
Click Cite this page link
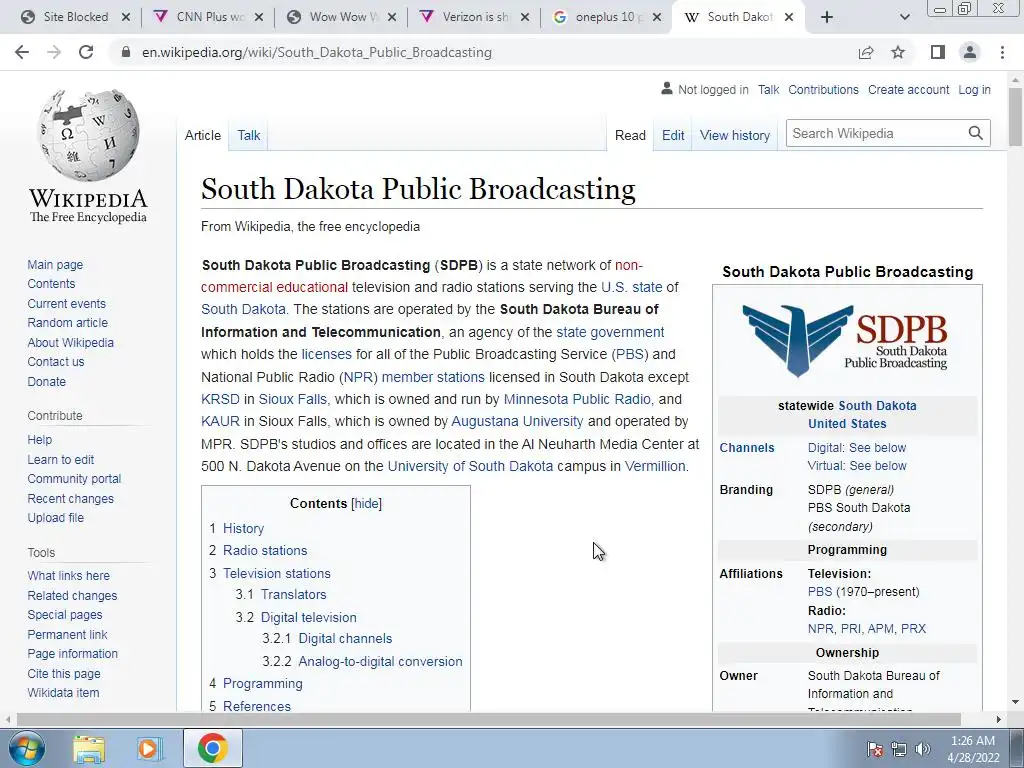(64, 673)
